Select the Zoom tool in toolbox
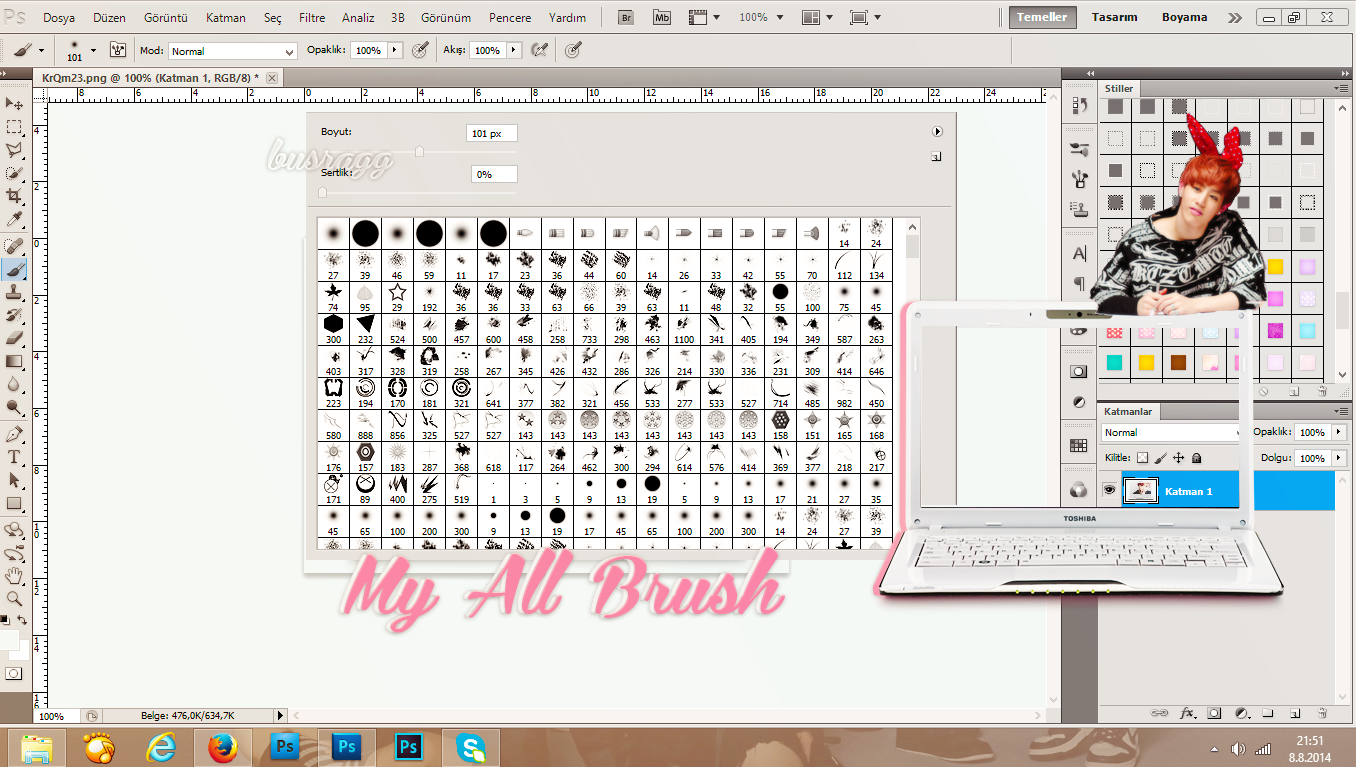The image size is (1356, 767). coord(14,598)
